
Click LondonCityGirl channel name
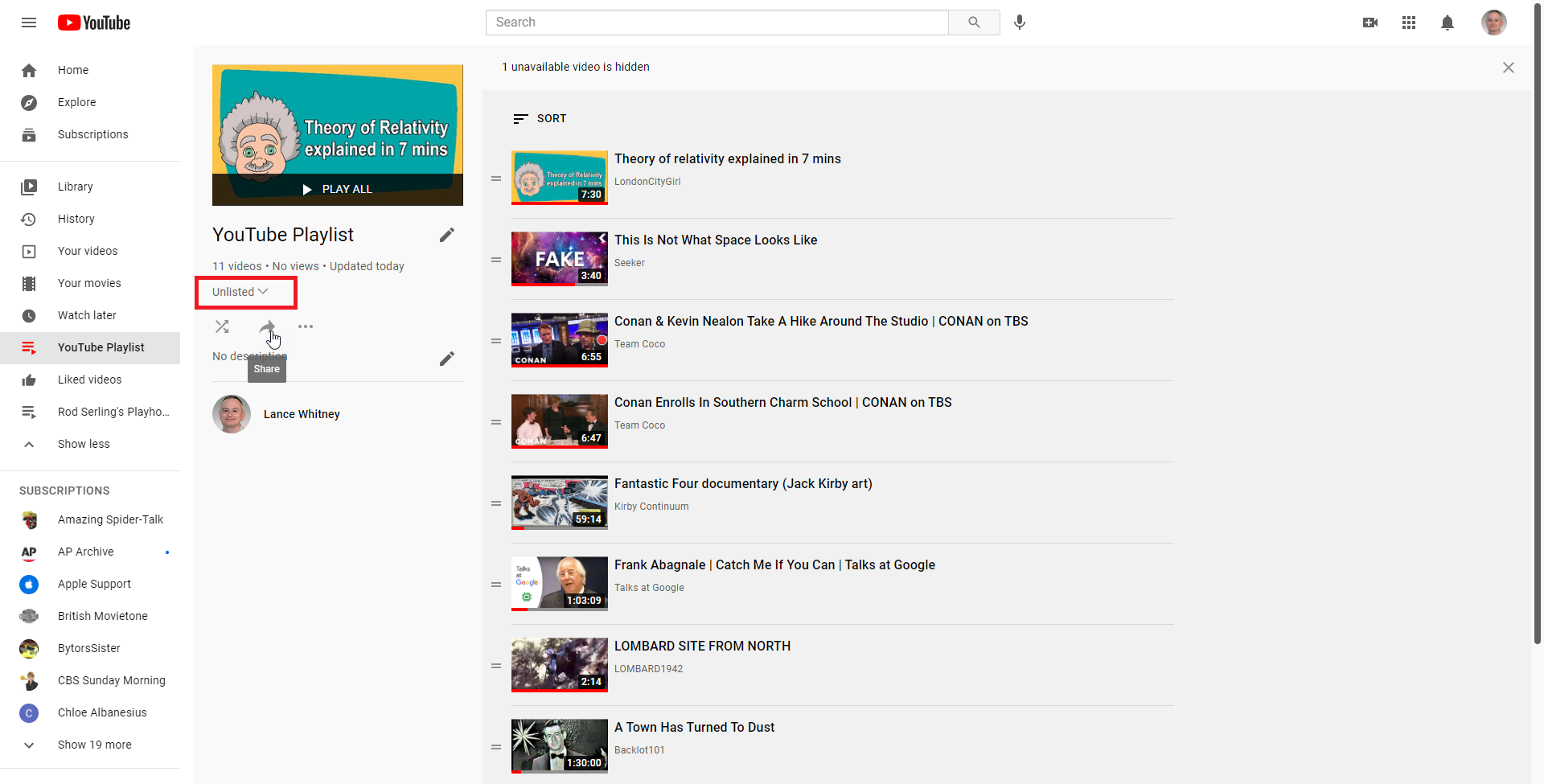tap(647, 182)
